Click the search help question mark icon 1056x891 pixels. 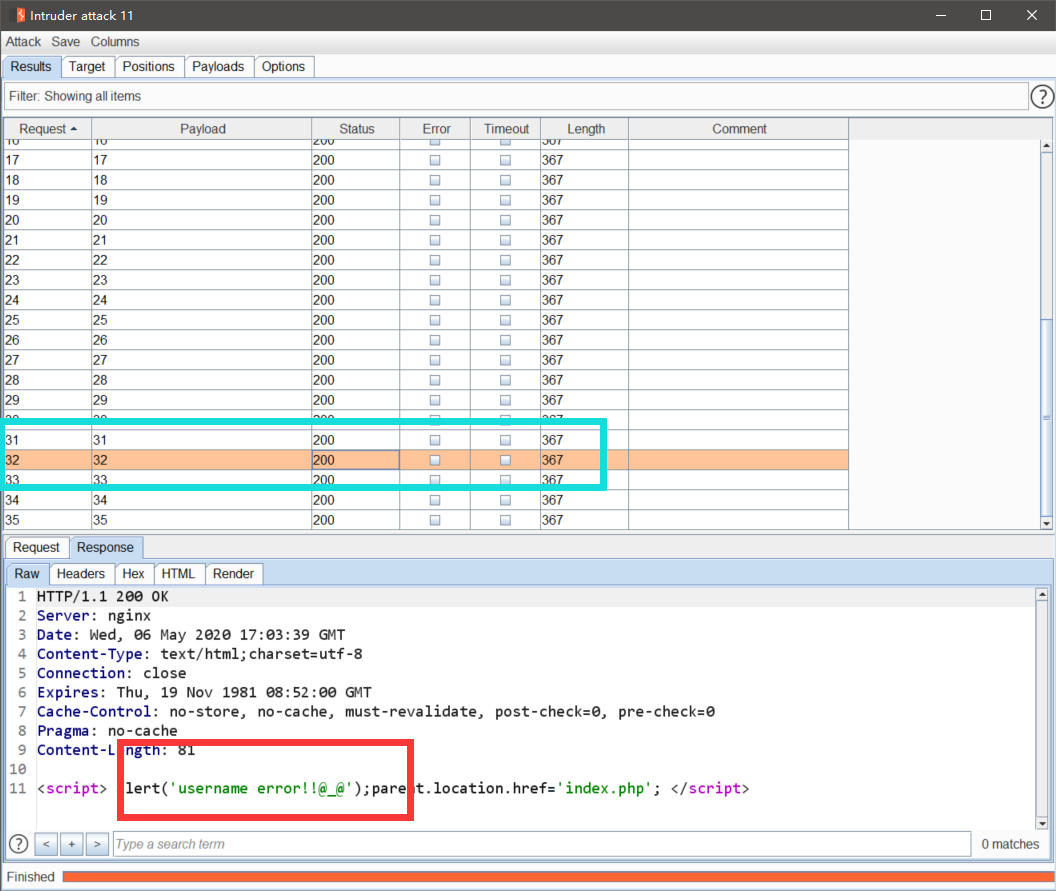19,844
